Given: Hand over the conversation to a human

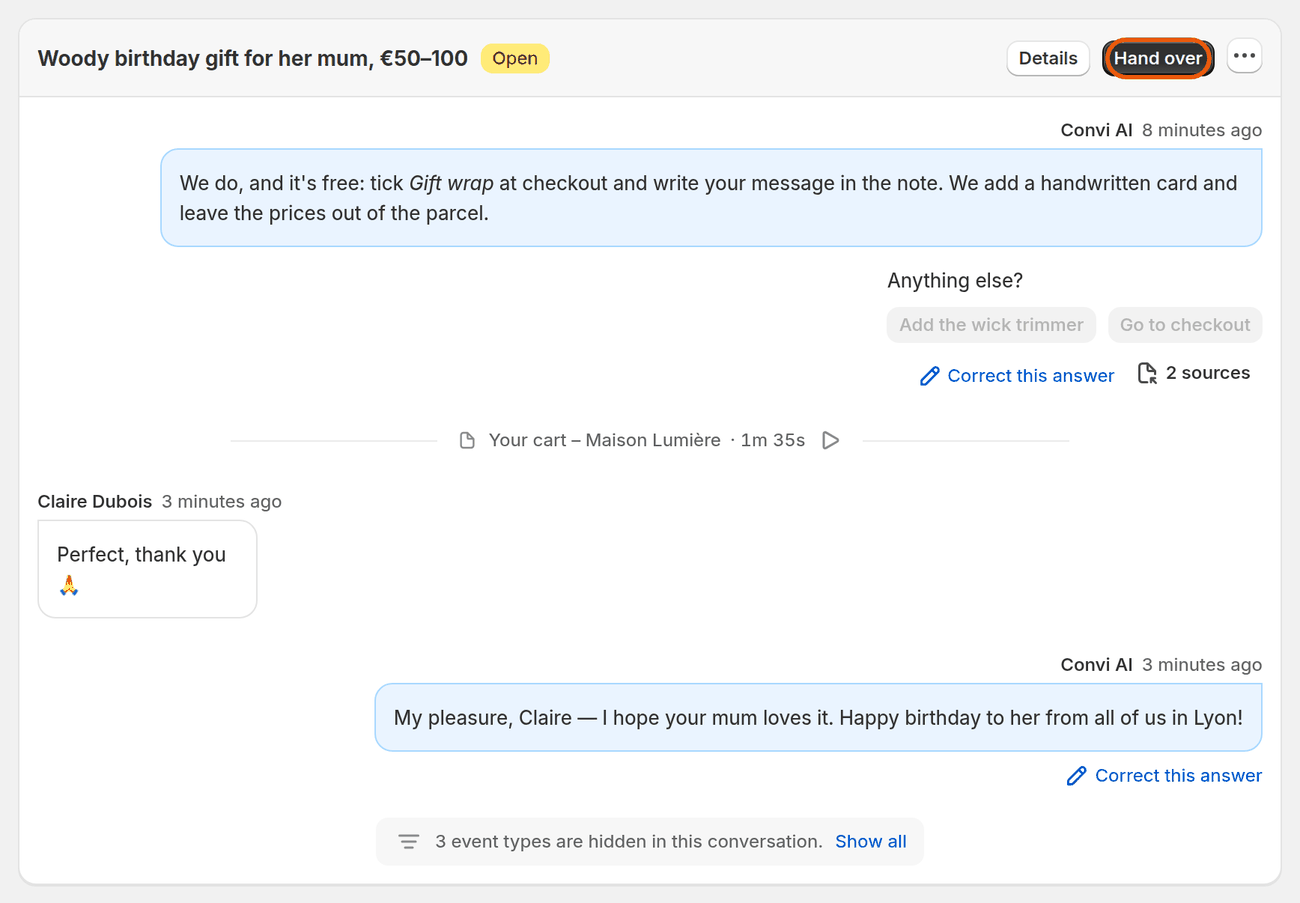Looking at the screenshot, I should [x=1158, y=58].
